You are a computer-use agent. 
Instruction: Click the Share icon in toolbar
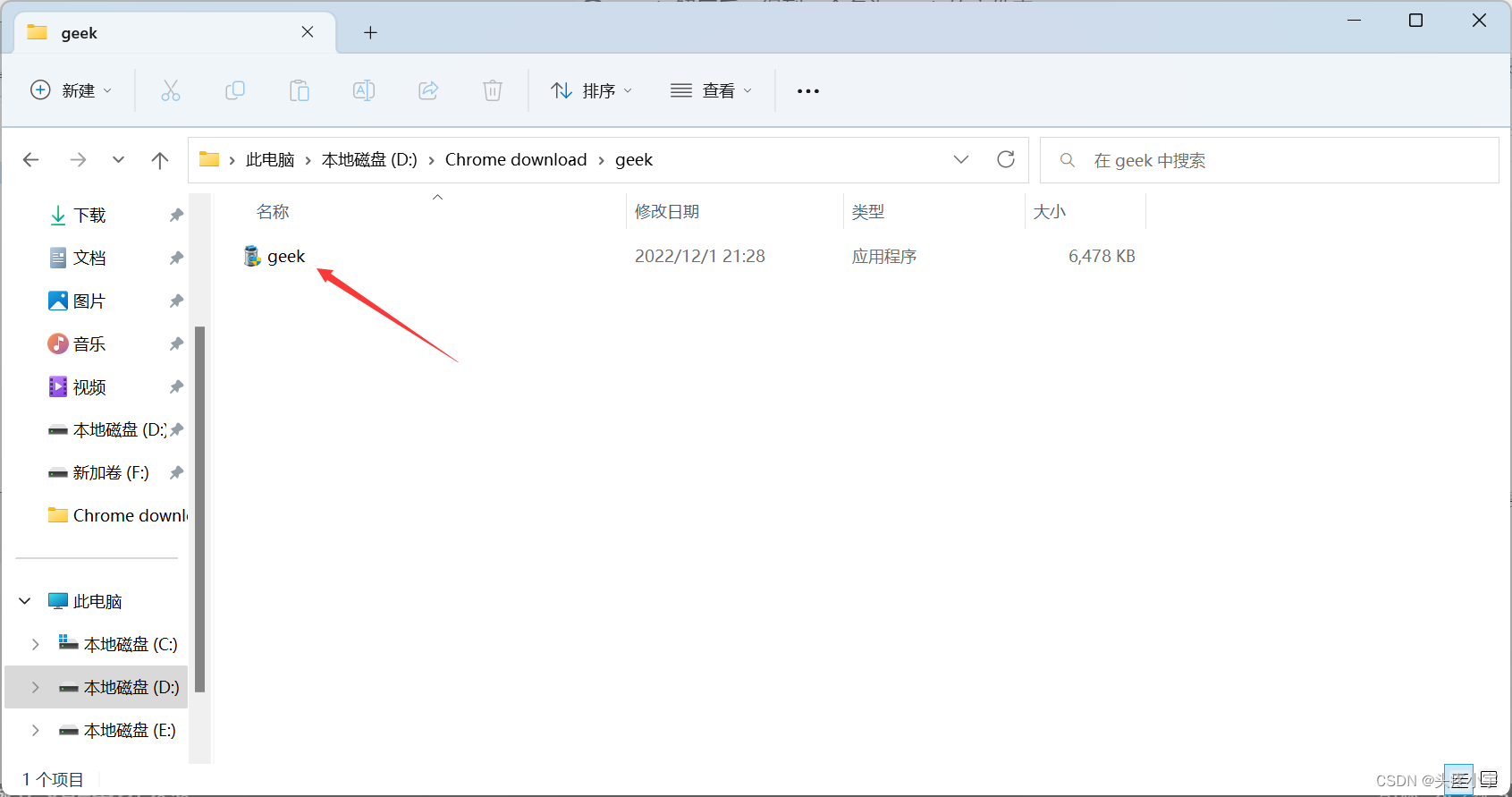click(428, 90)
